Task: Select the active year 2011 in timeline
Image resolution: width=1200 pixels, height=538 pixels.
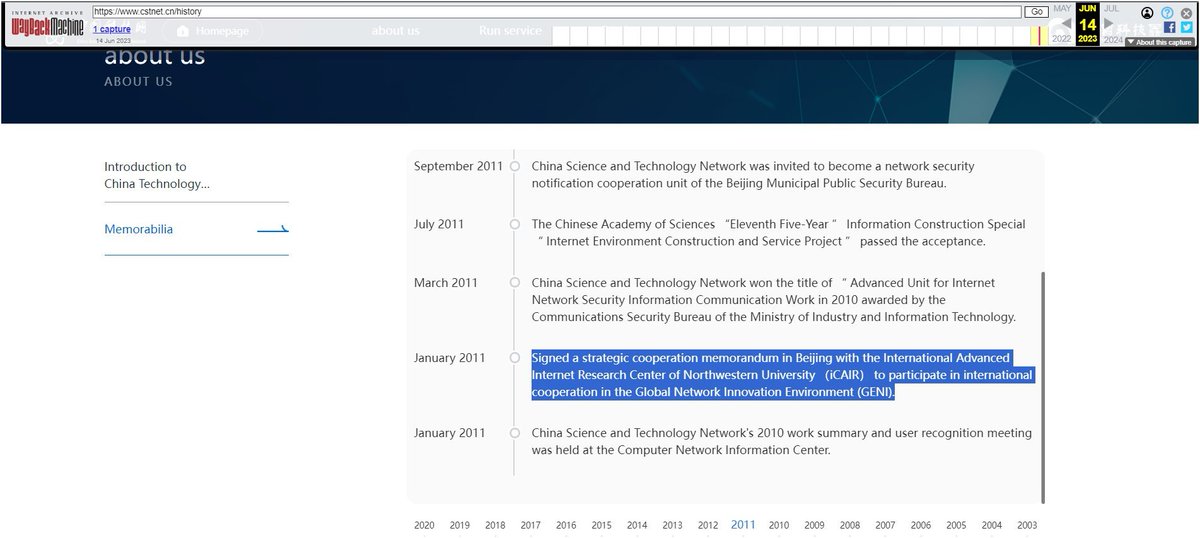Action: (743, 524)
